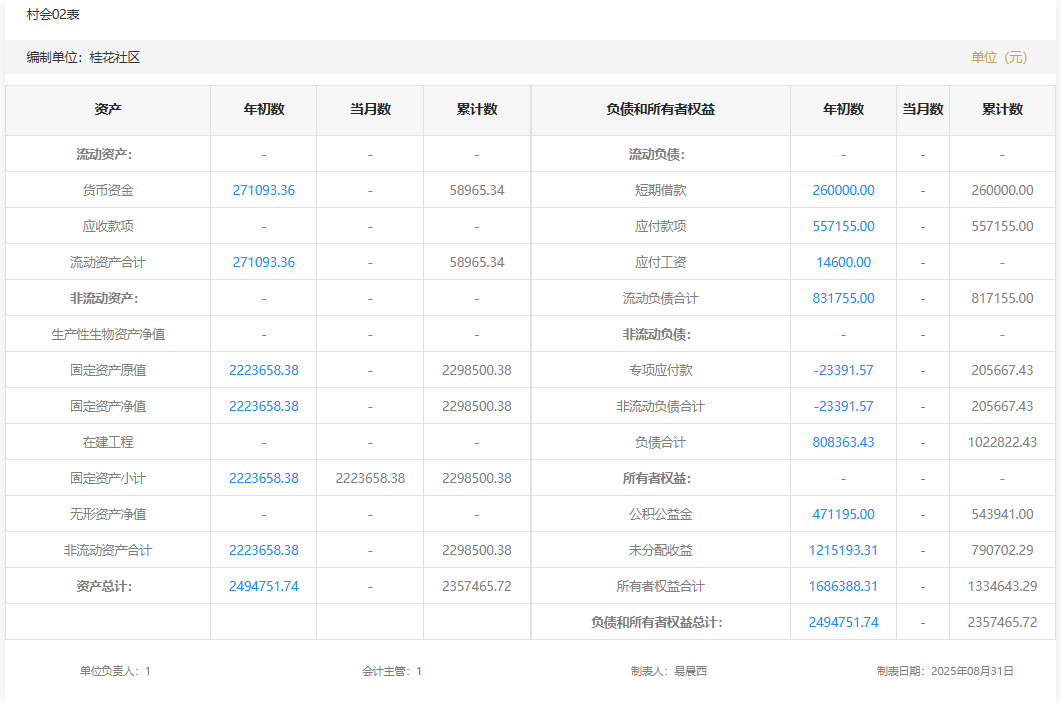1061x703 pixels.
Task: Open 固定资产小计 年初数 blue value
Action: click(x=263, y=478)
